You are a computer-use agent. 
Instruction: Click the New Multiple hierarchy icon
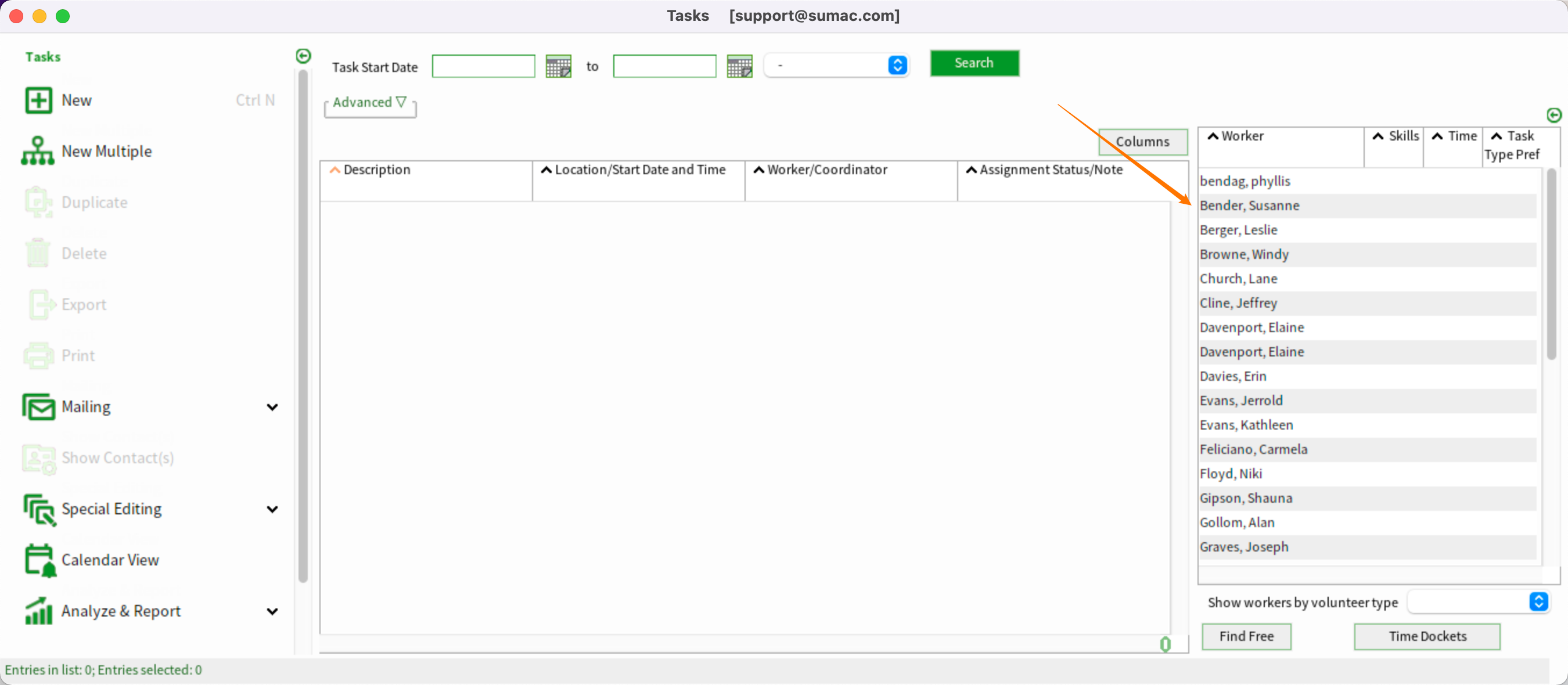pyautogui.click(x=38, y=151)
